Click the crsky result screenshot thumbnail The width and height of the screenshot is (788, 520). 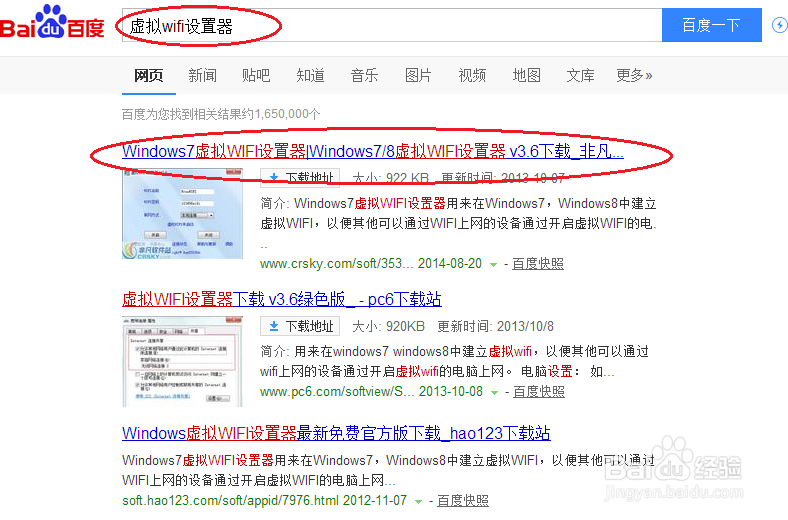(182, 214)
